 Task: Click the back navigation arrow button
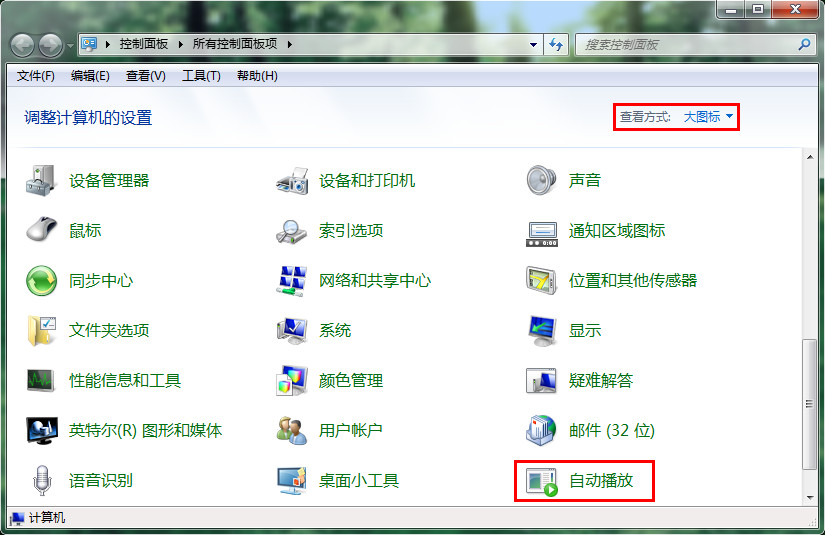point(23,45)
